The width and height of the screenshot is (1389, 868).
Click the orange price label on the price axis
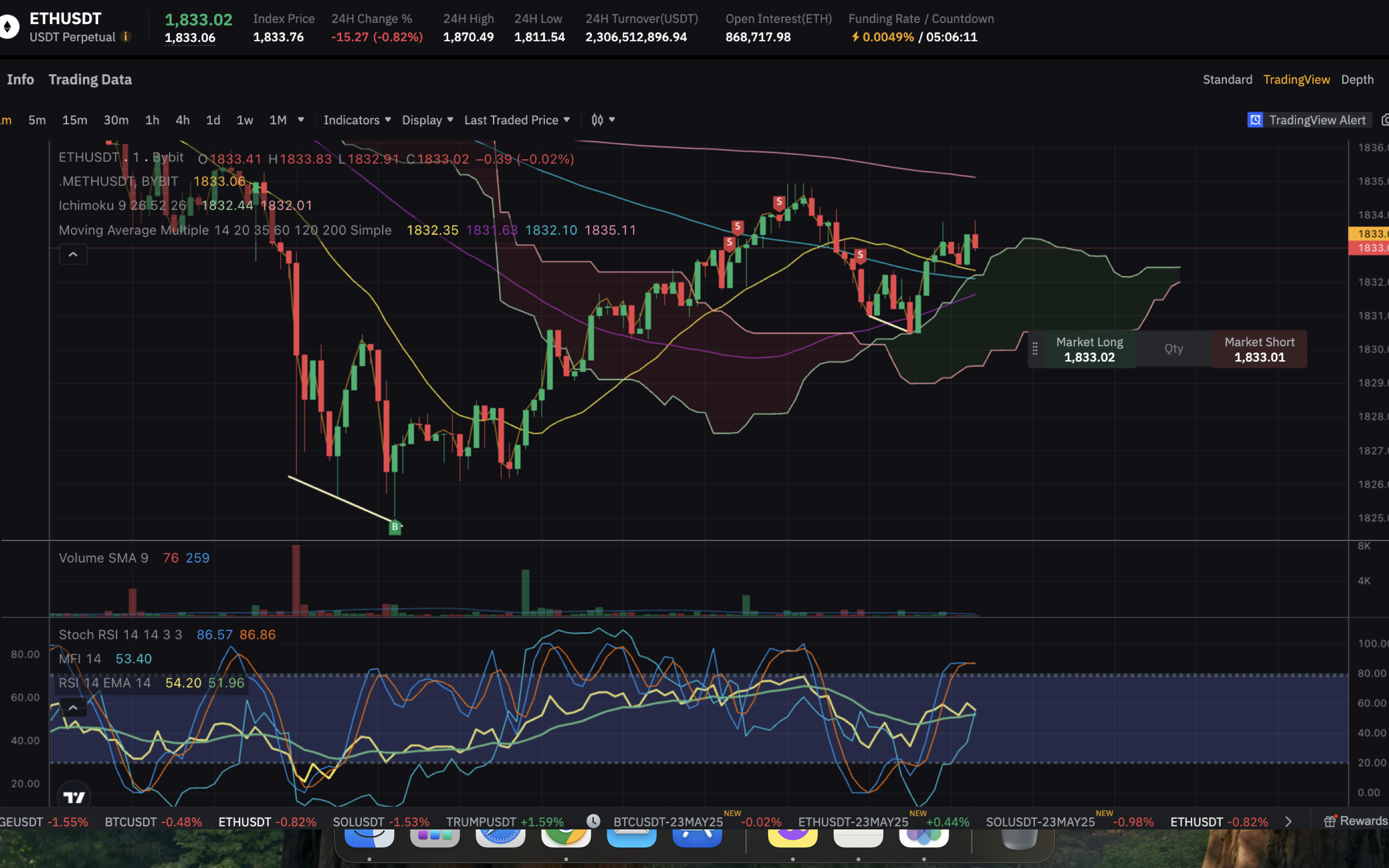1369,234
